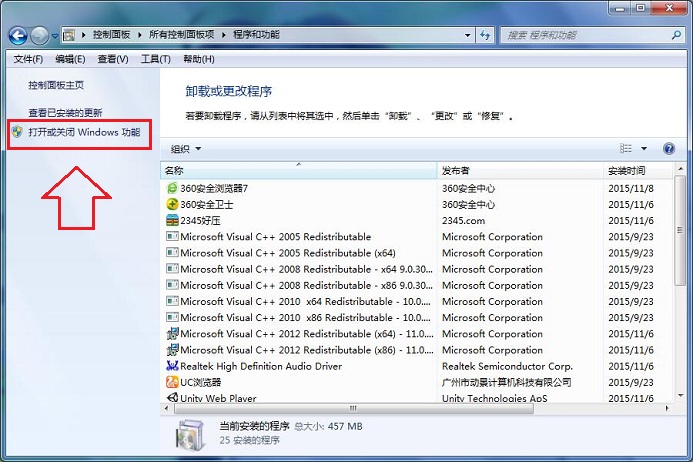Select the 360安全卫士 icon in list
This screenshot has width=693, height=462.
point(172,204)
